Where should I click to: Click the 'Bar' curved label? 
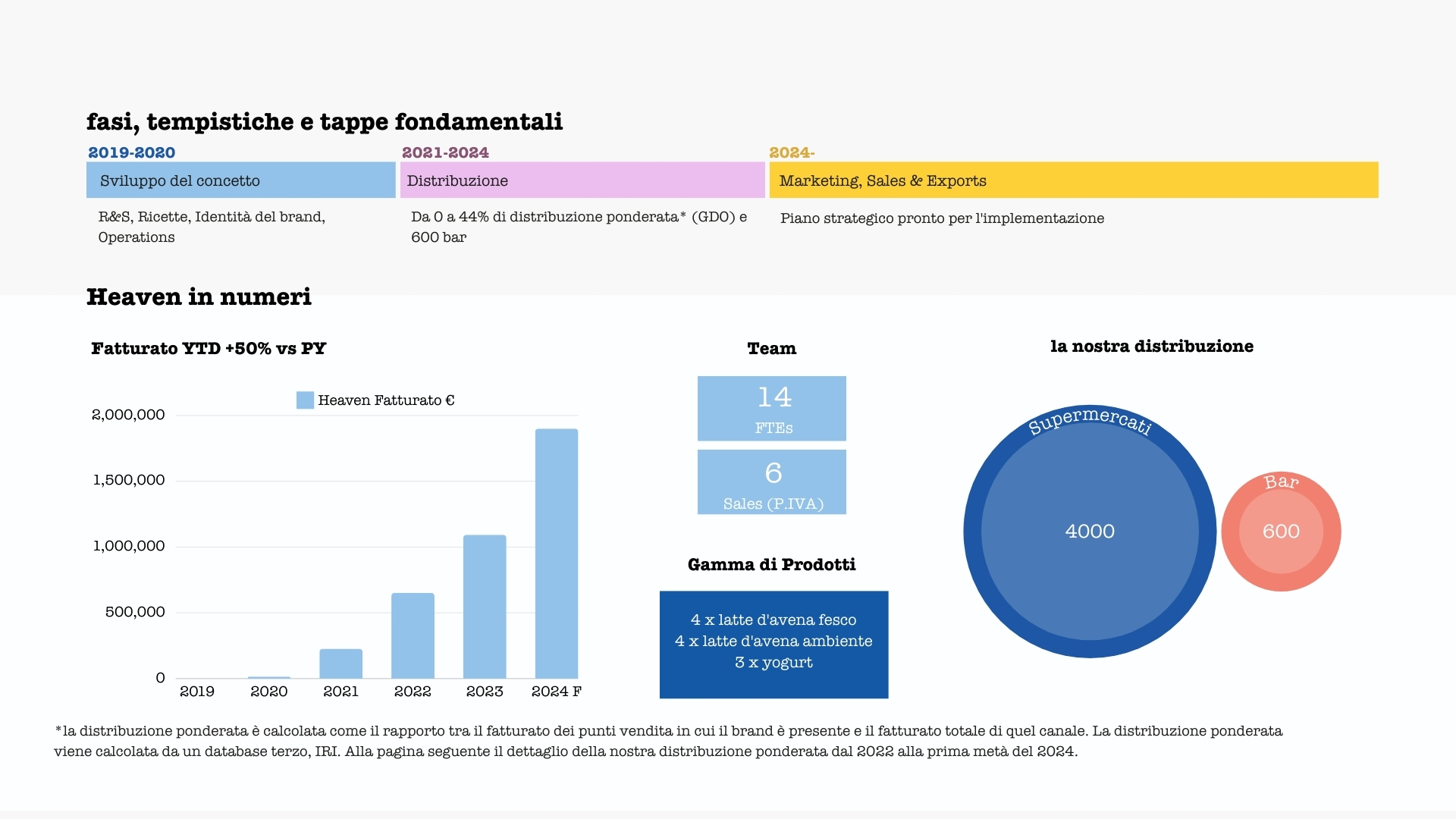(1281, 482)
